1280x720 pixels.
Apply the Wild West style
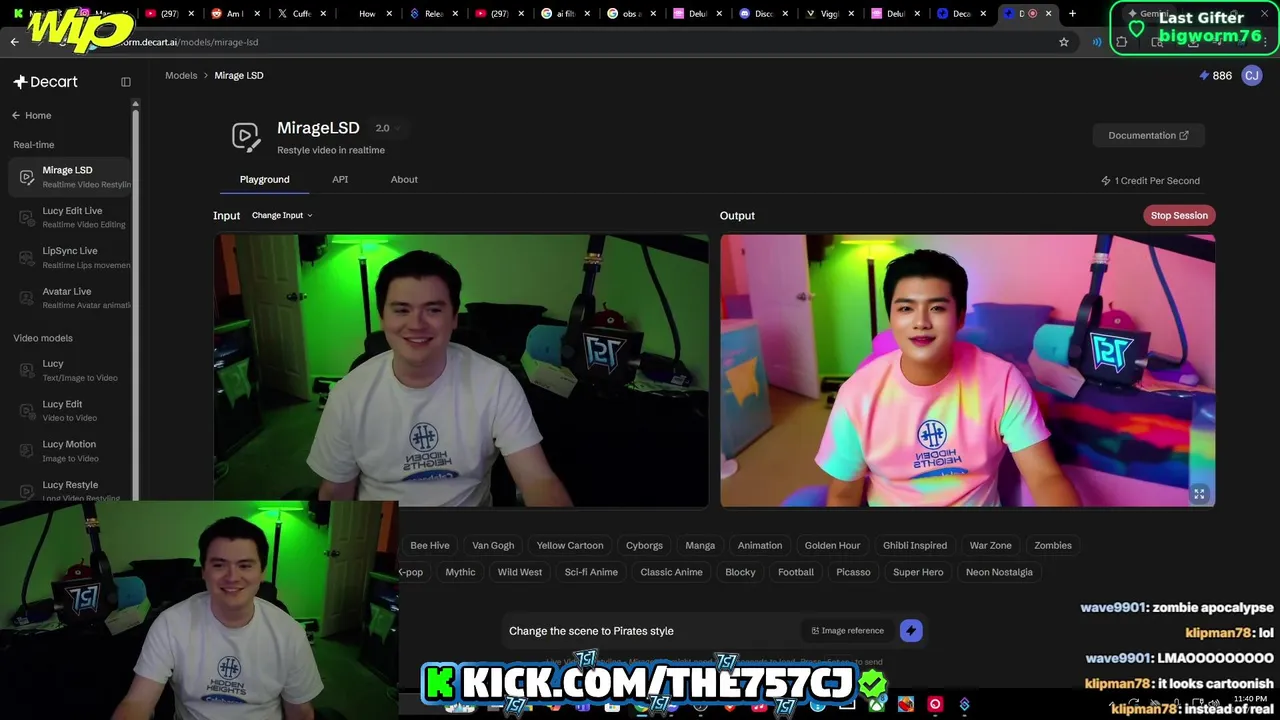tap(520, 572)
